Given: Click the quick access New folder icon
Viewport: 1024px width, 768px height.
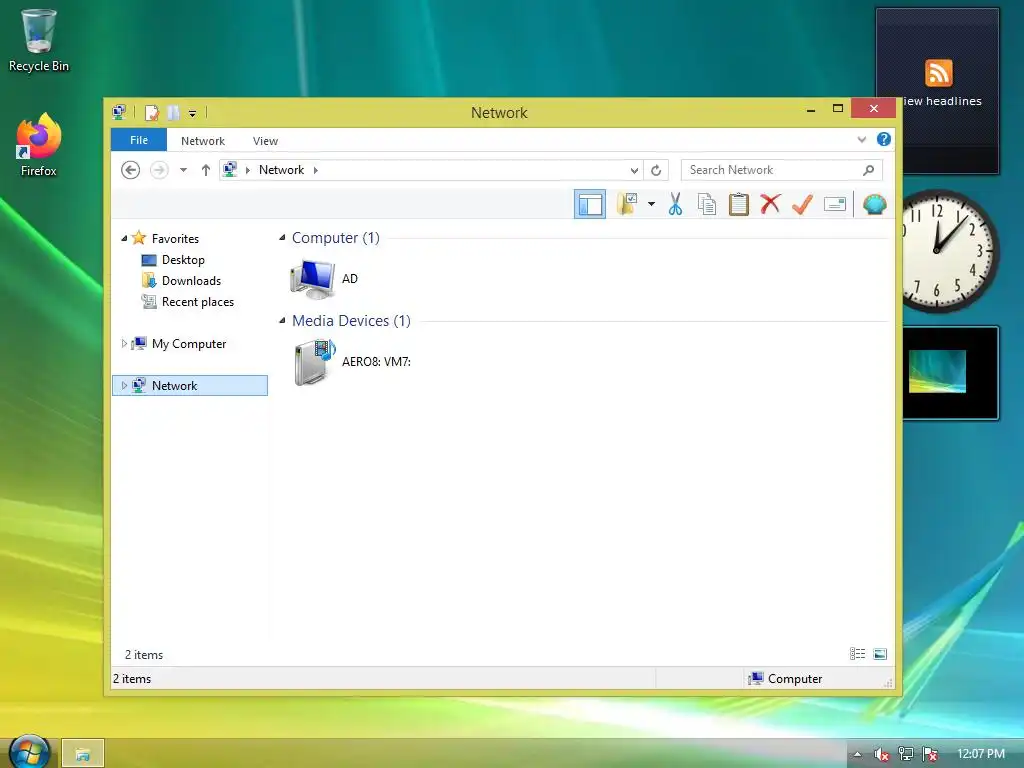Looking at the screenshot, I should coord(173,113).
